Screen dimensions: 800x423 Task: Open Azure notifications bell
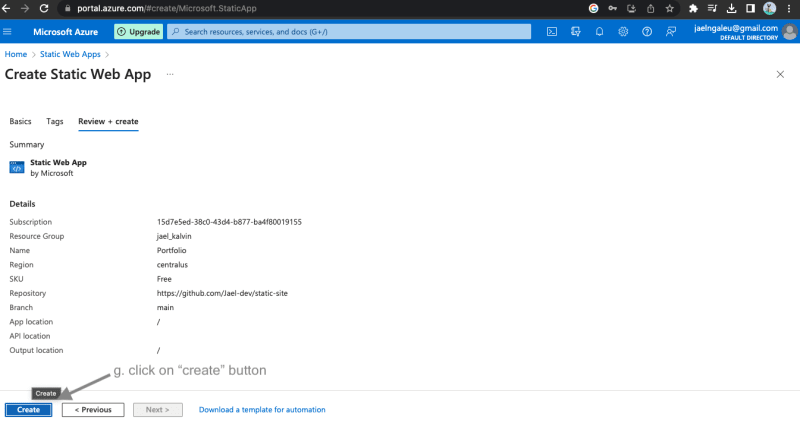(x=599, y=32)
